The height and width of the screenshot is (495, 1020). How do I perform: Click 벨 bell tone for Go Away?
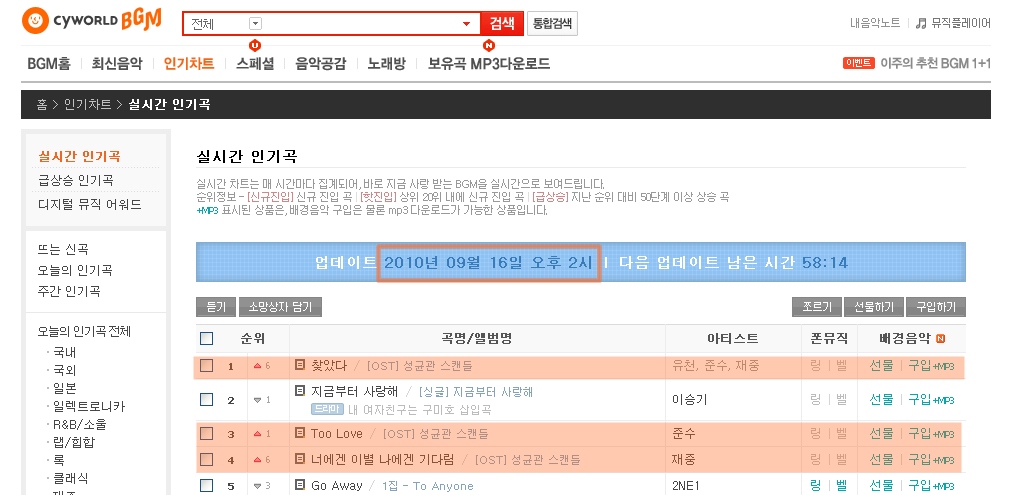point(841,485)
